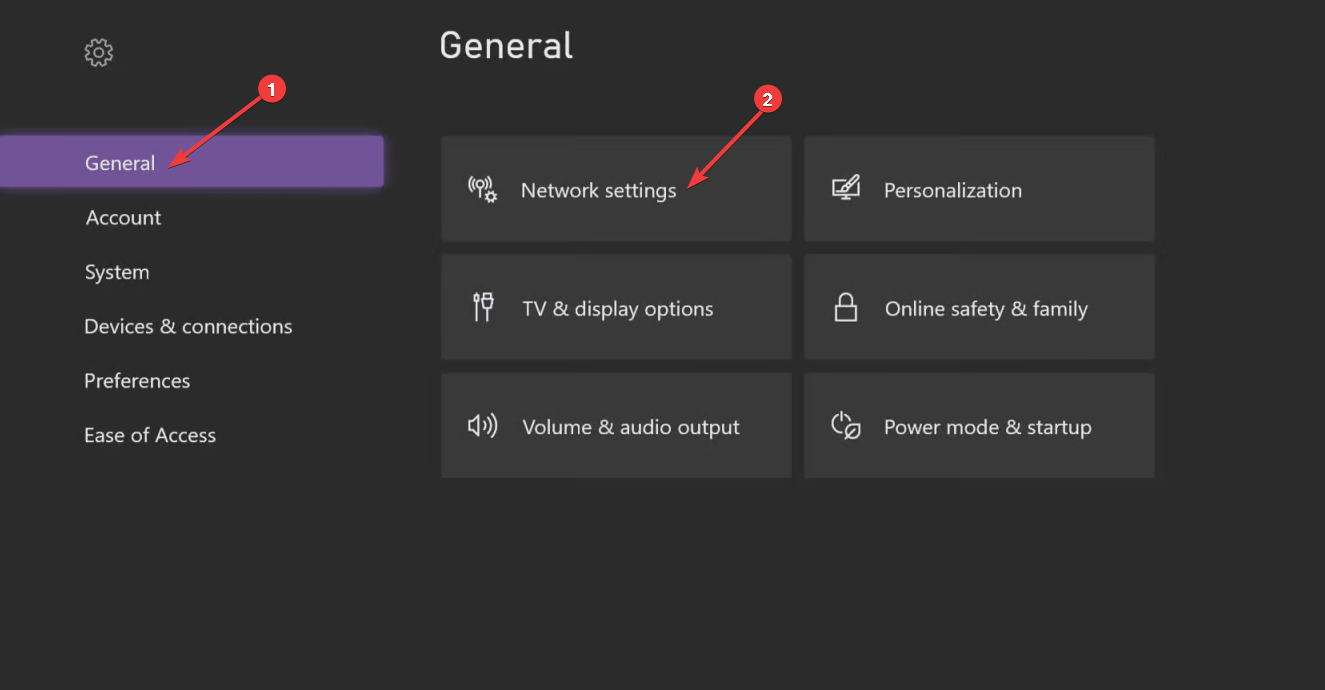Viewport: 1325px width, 690px height.
Task: Open Power mode & startup tile
Action: coord(979,426)
